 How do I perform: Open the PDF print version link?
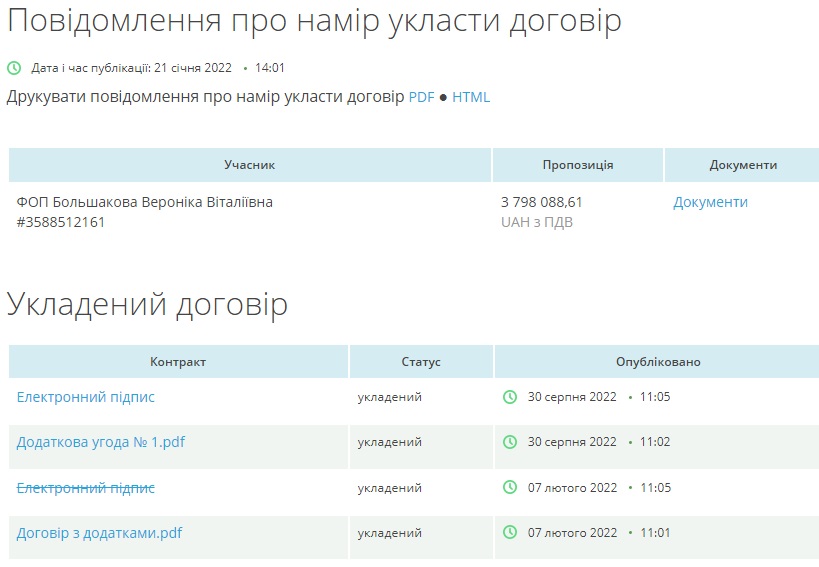tap(421, 97)
